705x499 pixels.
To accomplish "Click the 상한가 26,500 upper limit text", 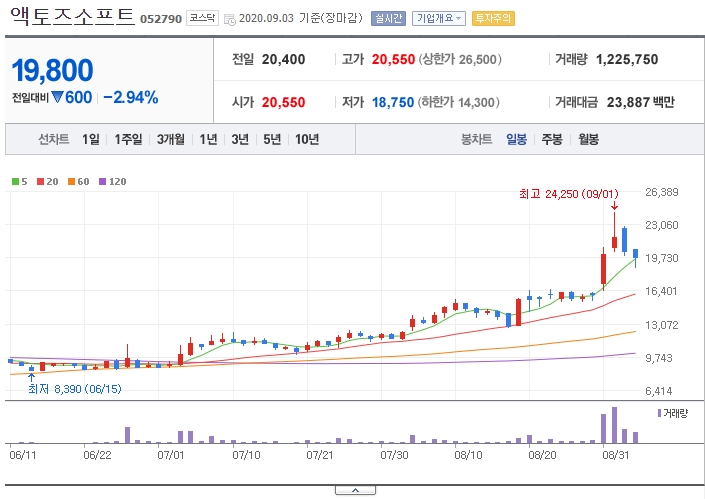I will point(460,59).
